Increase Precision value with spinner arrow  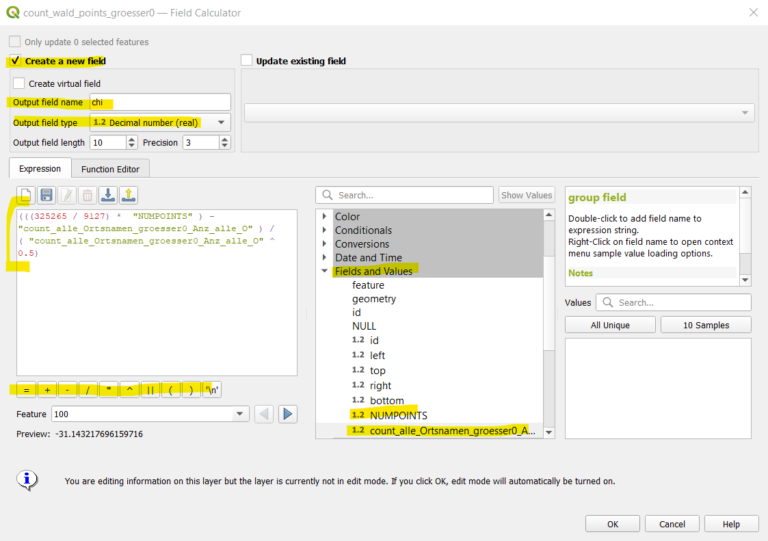point(225,139)
